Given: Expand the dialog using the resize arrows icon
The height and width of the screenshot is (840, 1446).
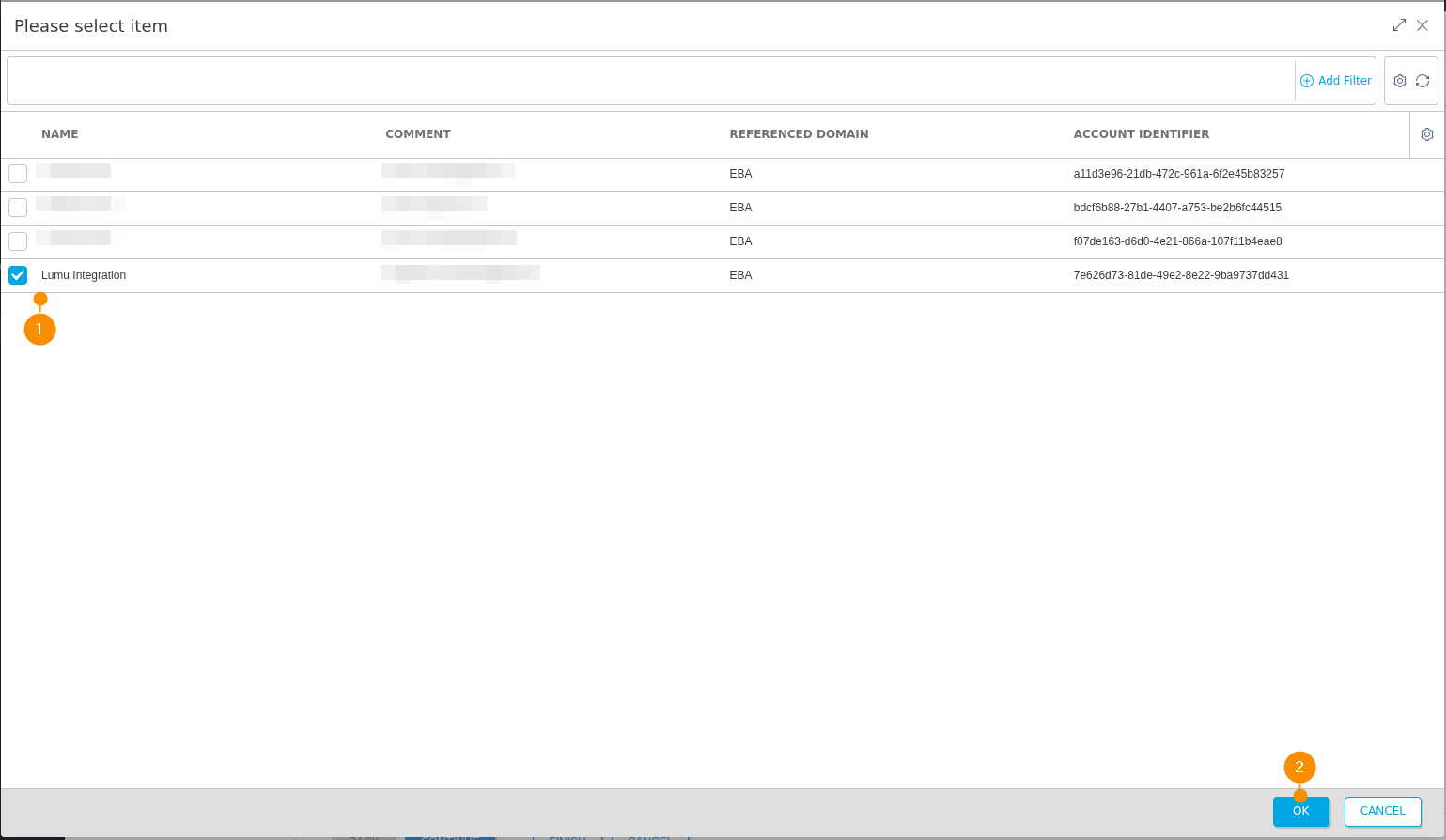Looking at the screenshot, I should (1399, 25).
